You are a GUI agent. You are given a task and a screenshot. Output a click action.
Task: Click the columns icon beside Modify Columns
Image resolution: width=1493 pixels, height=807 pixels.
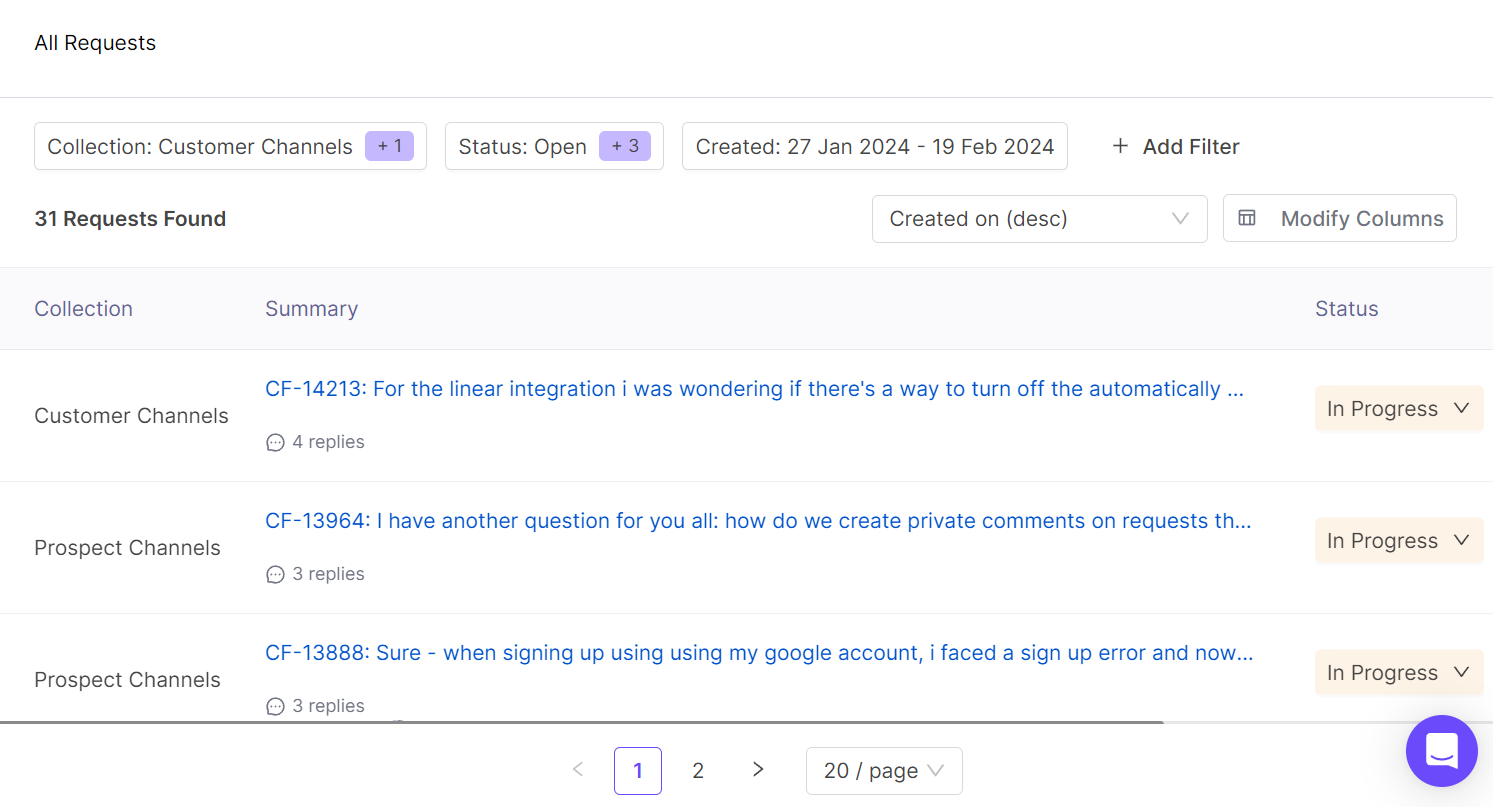[x=1247, y=218]
